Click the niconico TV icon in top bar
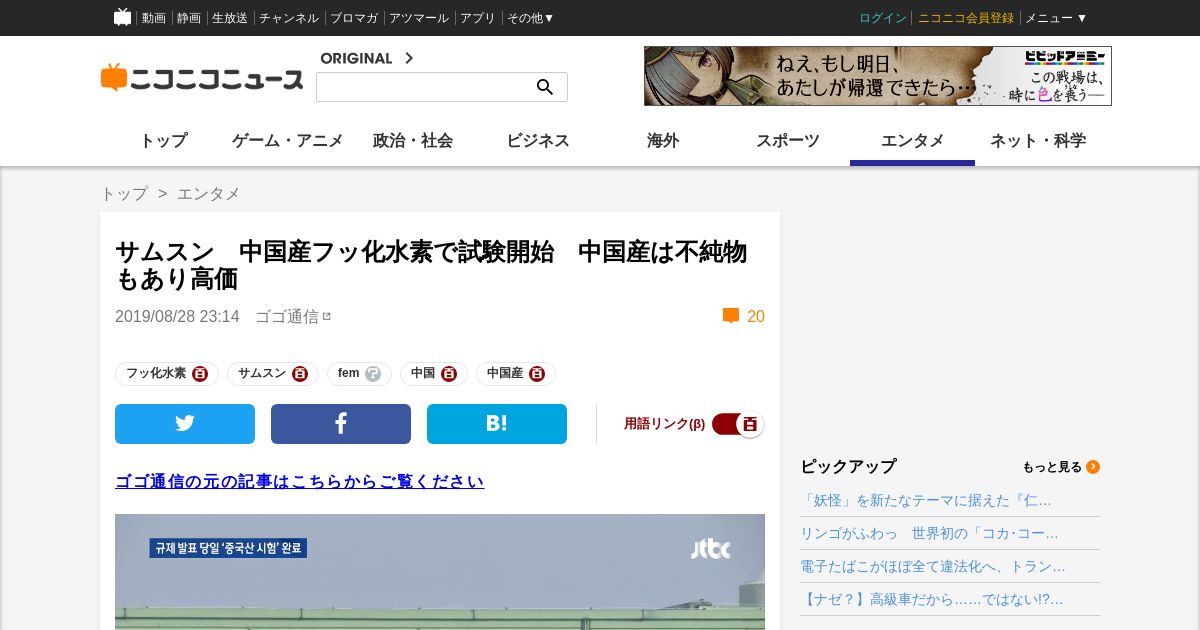This screenshot has height=630, width=1200. 122,17
